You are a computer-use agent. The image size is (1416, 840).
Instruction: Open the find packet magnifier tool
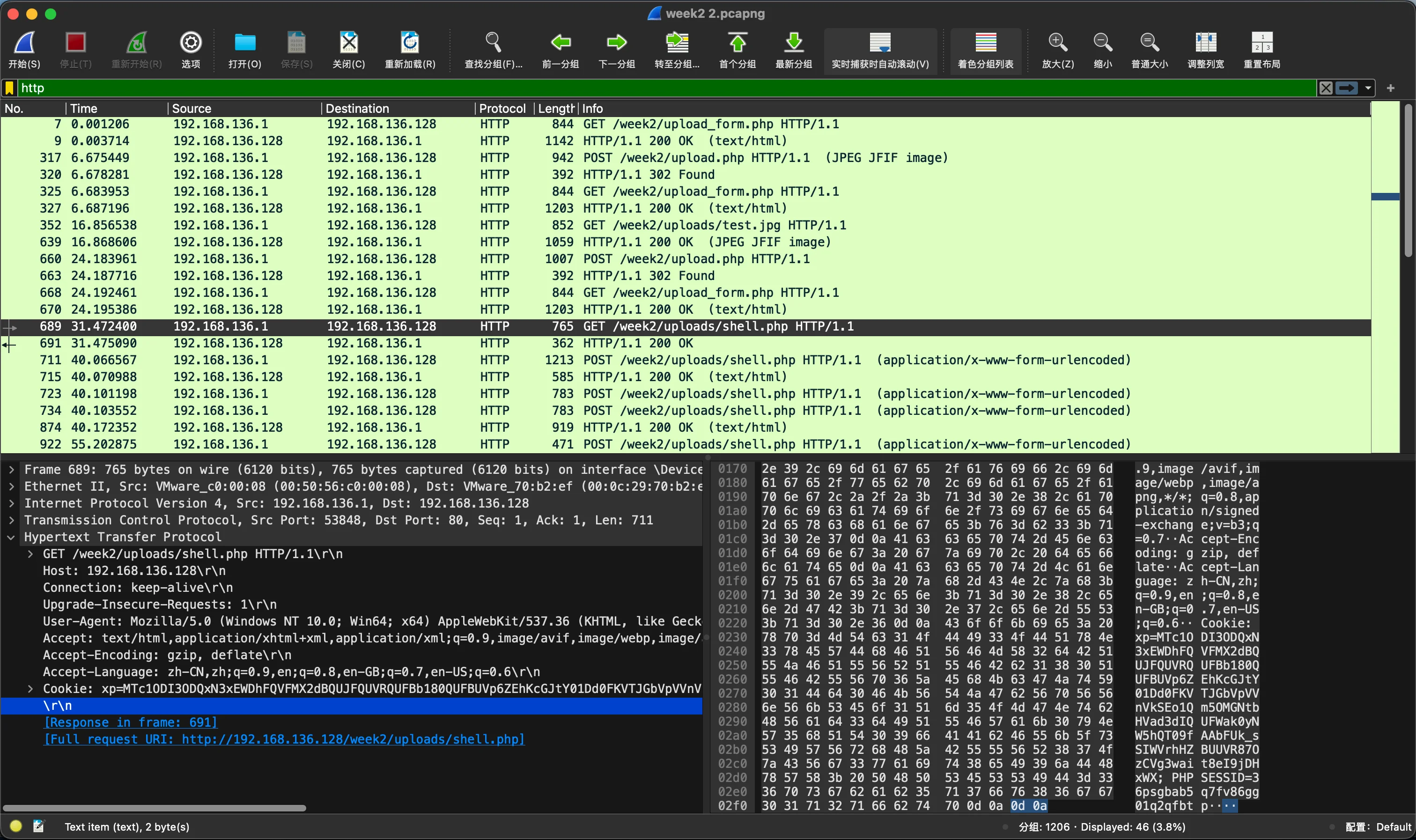tap(493, 43)
